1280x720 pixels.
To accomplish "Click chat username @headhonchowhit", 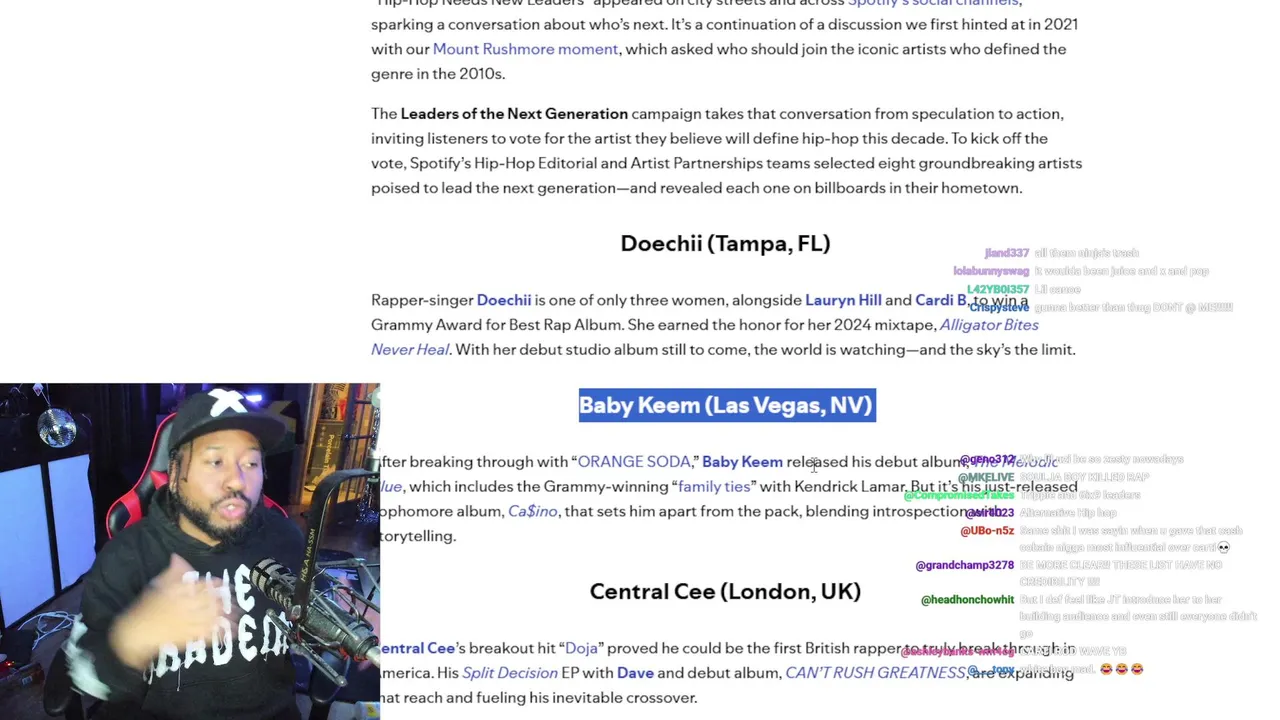I will (967, 600).
